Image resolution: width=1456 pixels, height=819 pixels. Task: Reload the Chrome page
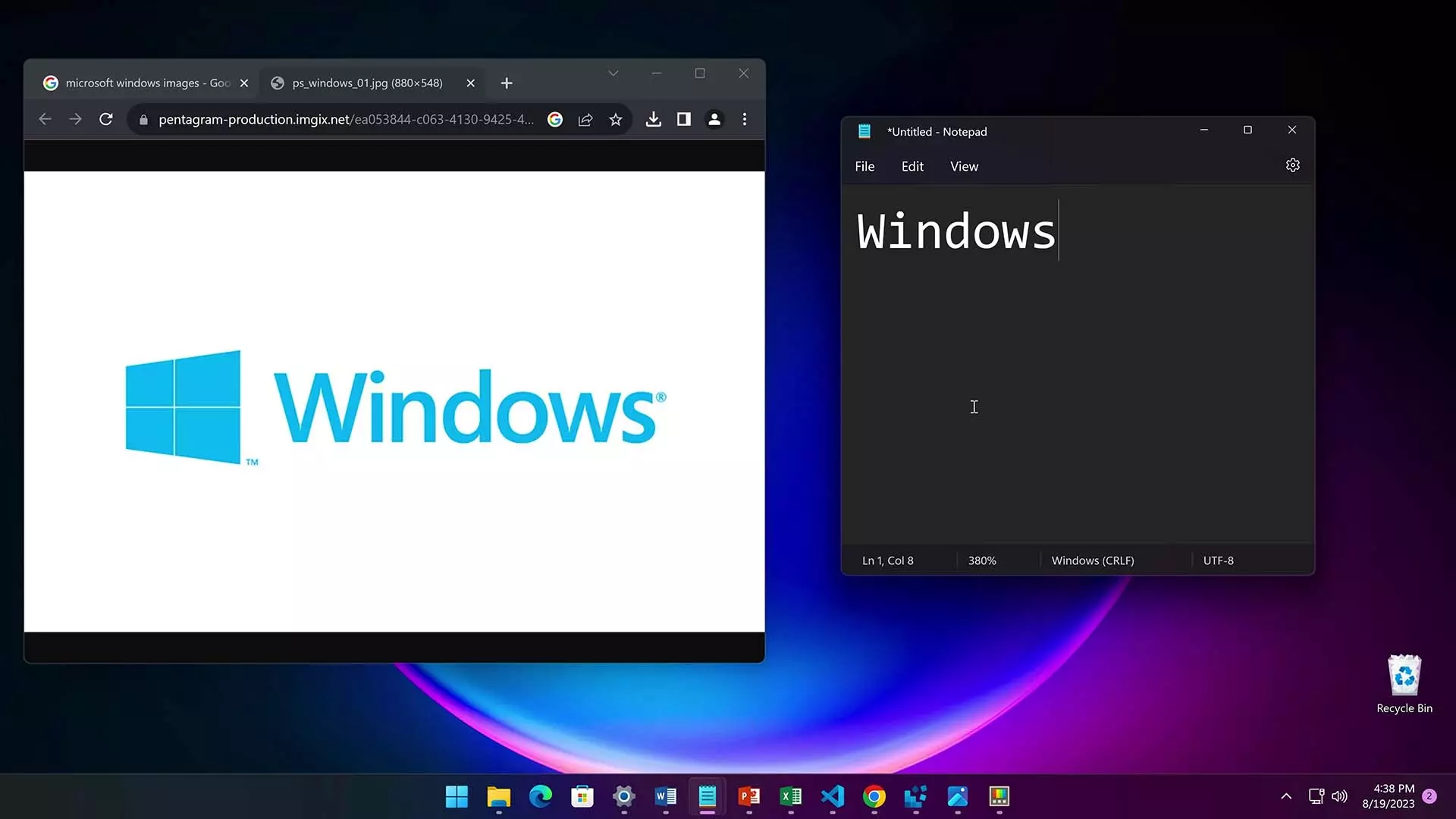(x=106, y=119)
